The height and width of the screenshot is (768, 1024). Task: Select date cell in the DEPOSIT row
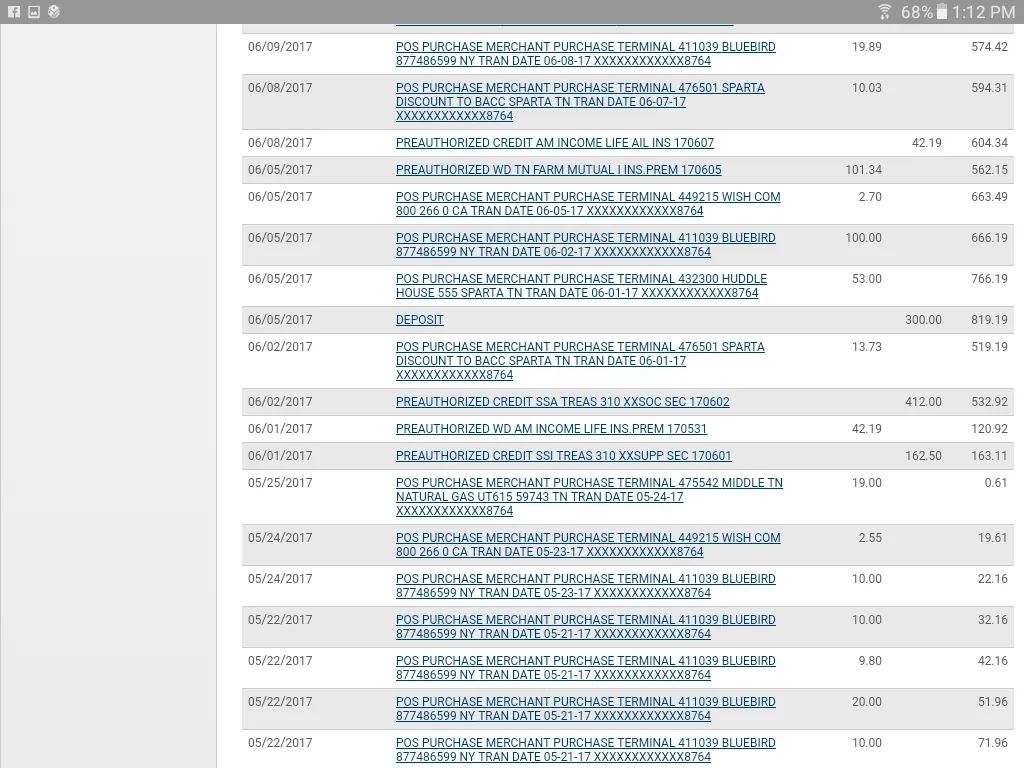pyautogui.click(x=280, y=320)
